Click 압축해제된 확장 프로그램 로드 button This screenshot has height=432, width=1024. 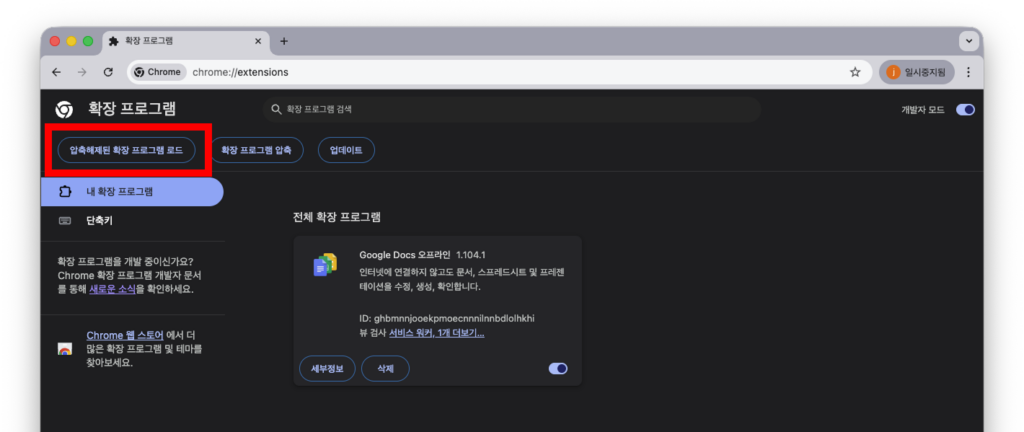click(126, 150)
